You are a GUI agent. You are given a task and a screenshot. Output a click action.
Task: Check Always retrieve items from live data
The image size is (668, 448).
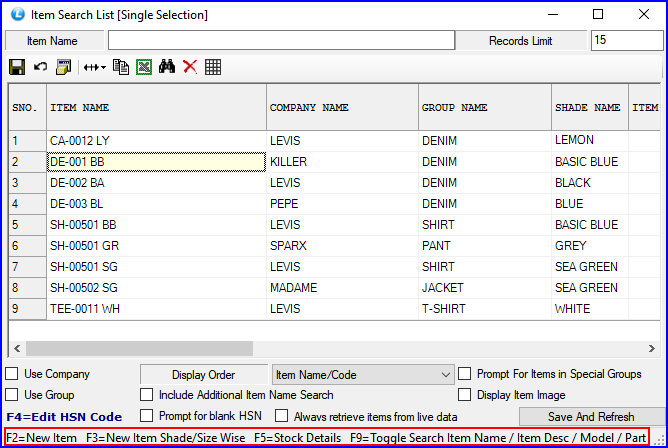tap(281, 416)
